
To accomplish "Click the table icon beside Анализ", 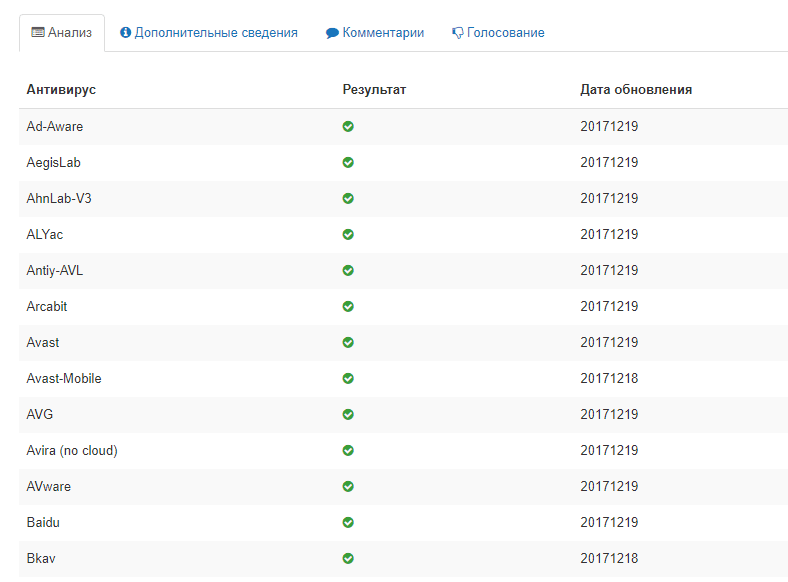I will pyautogui.click(x=38, y=33).
